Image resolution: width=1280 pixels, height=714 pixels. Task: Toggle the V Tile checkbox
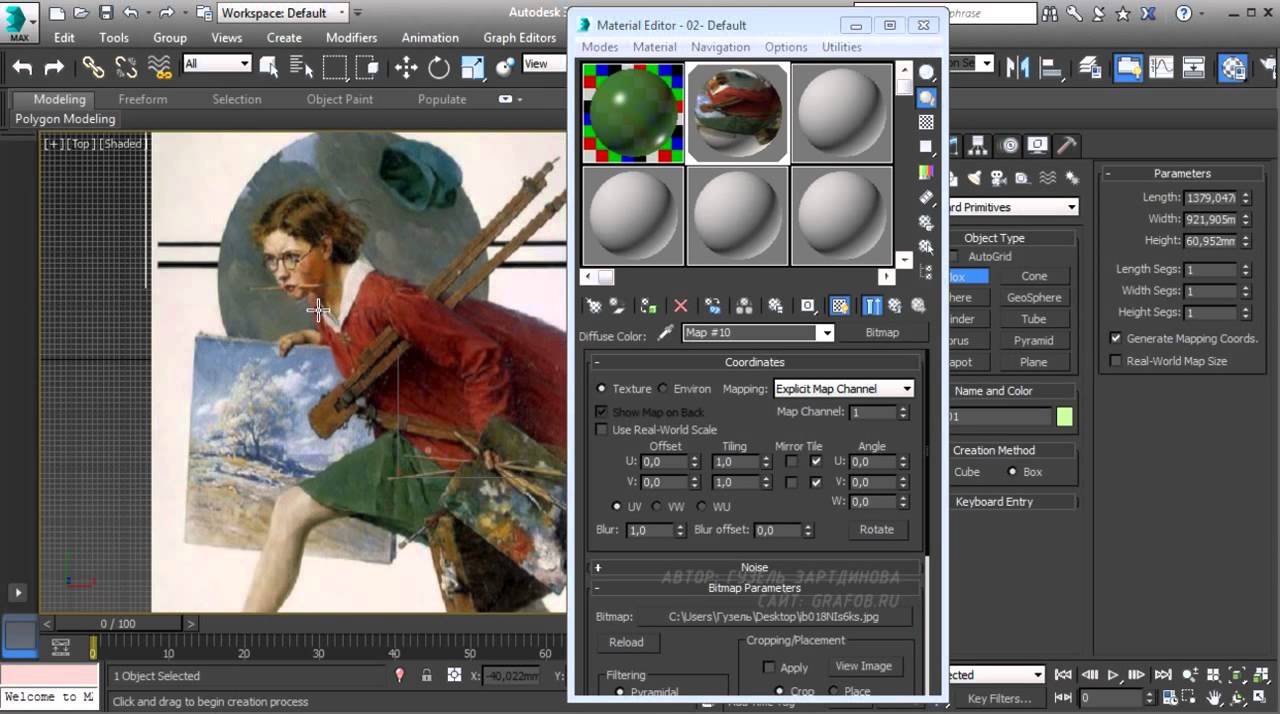pos(816,482)
